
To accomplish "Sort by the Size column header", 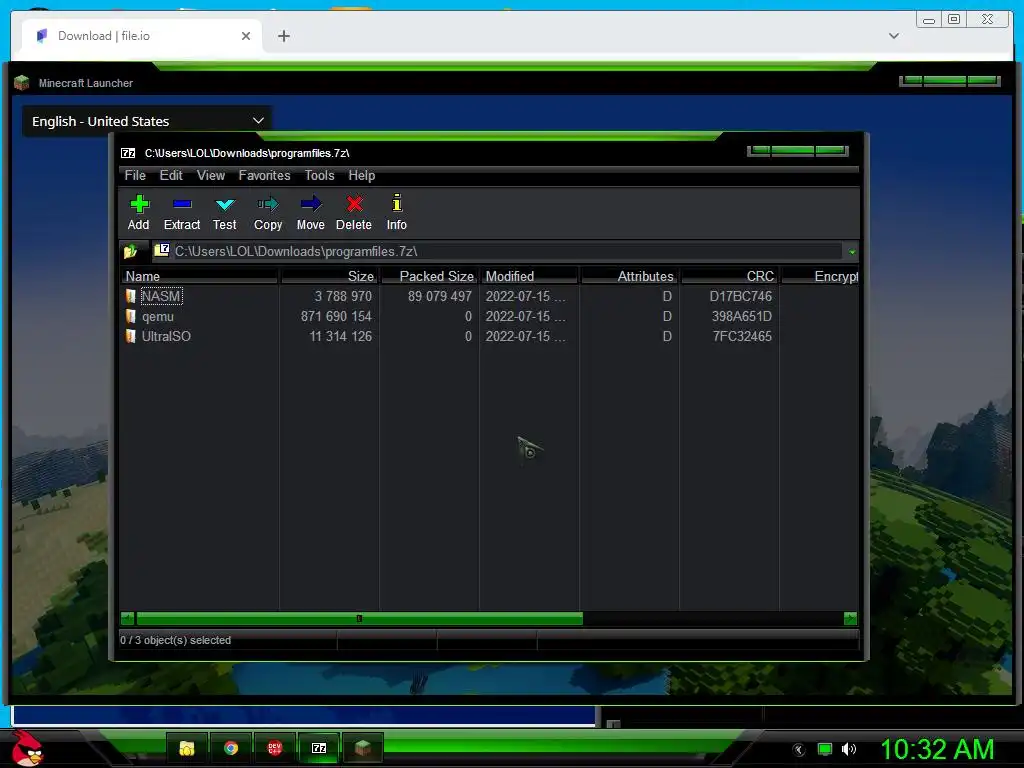I will pos(330,276).
